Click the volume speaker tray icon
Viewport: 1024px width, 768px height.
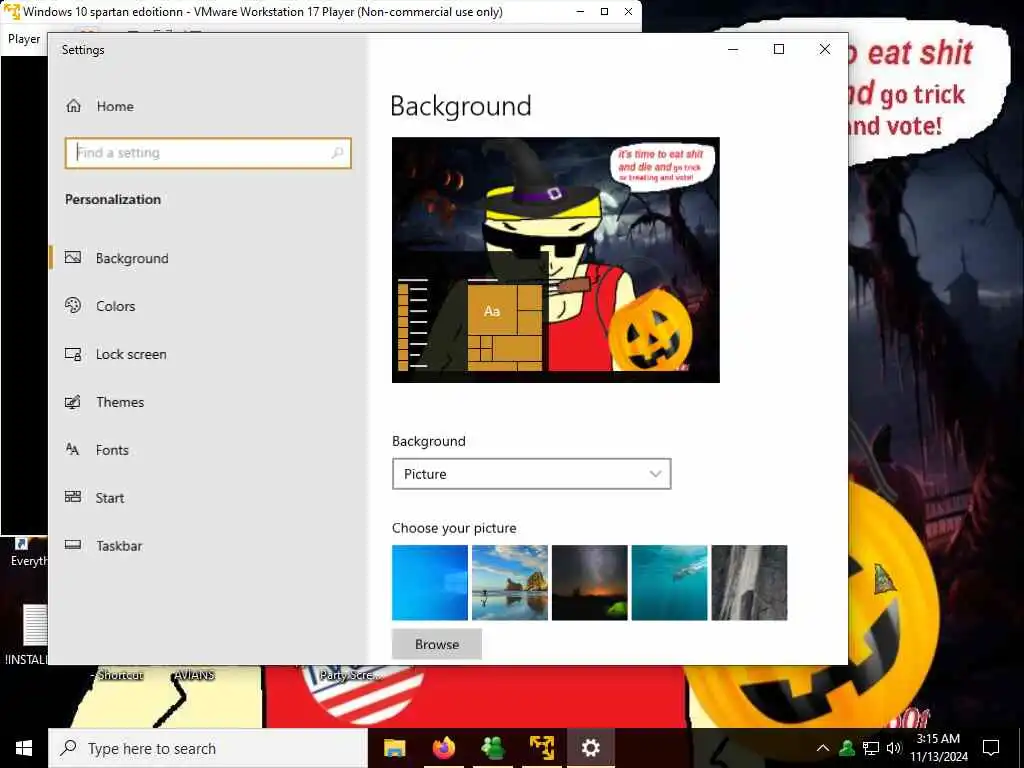pos(894,748)
